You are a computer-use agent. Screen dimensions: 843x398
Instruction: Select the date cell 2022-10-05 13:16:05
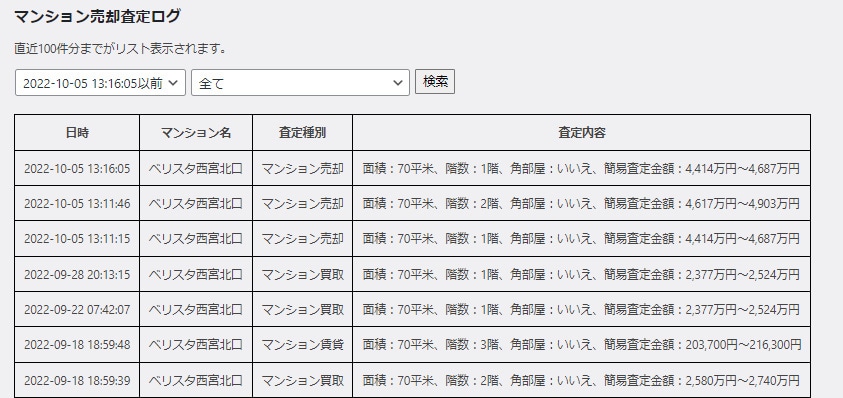(77, 168)
